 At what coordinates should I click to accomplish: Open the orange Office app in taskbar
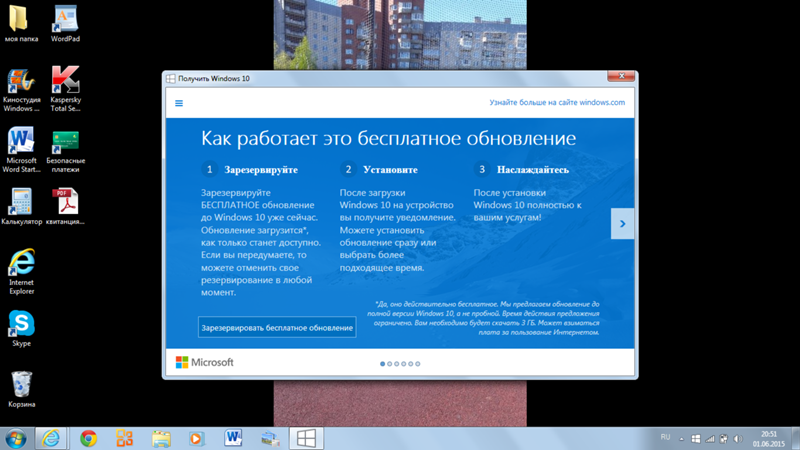[x=124, y=438]
